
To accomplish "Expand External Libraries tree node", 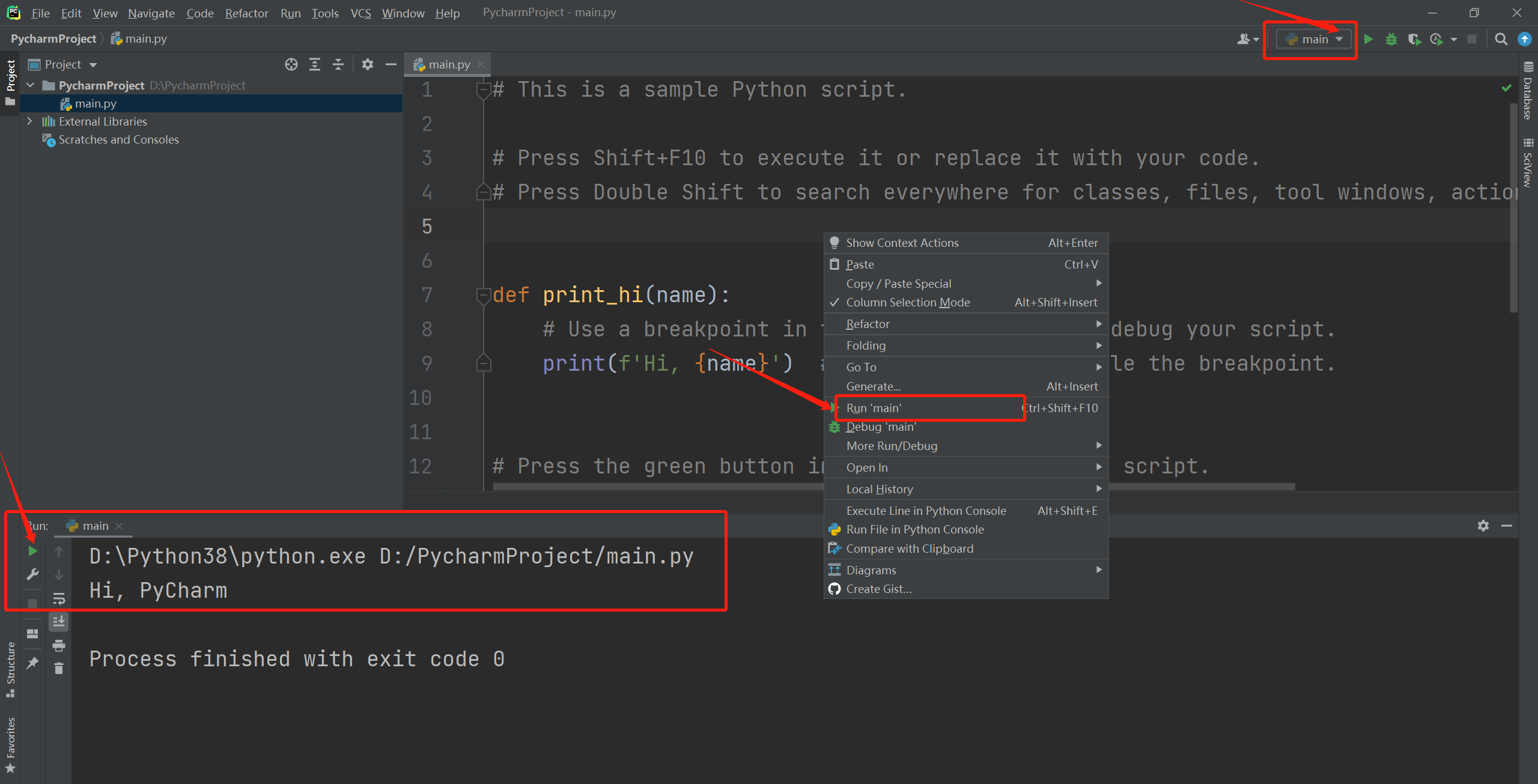I will coord(29,121).
